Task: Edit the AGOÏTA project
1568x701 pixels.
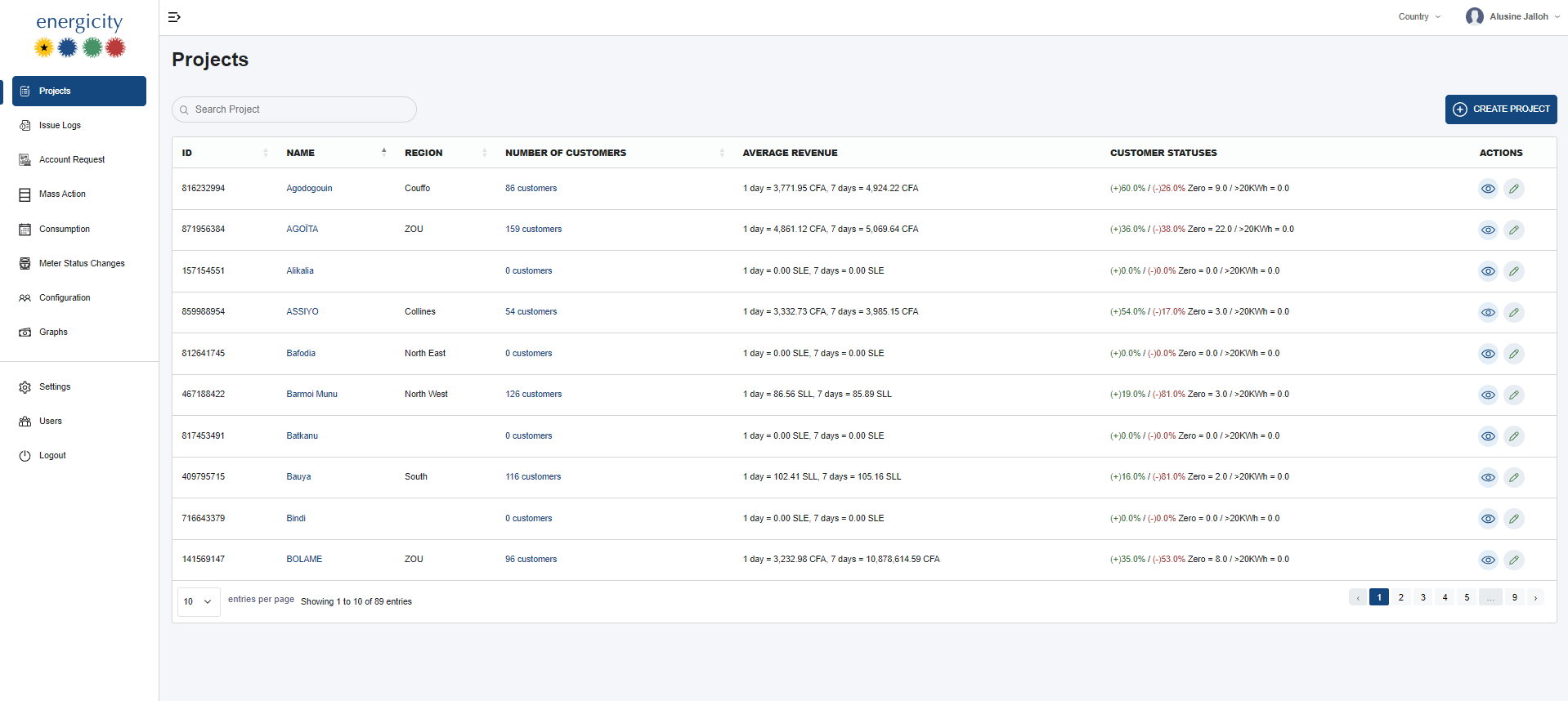Action: pos(1514,230)
